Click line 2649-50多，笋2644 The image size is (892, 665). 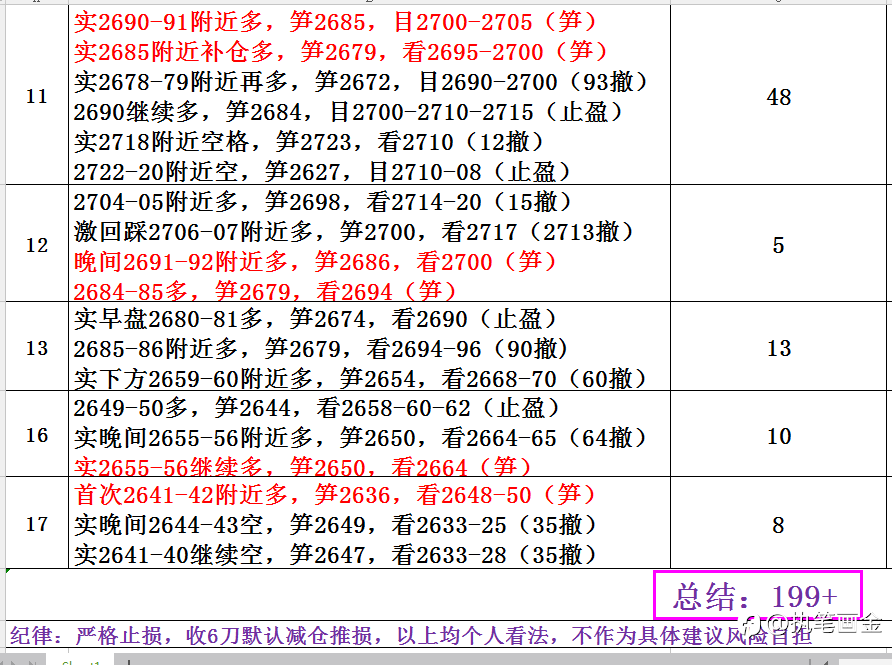coord(316,408)
